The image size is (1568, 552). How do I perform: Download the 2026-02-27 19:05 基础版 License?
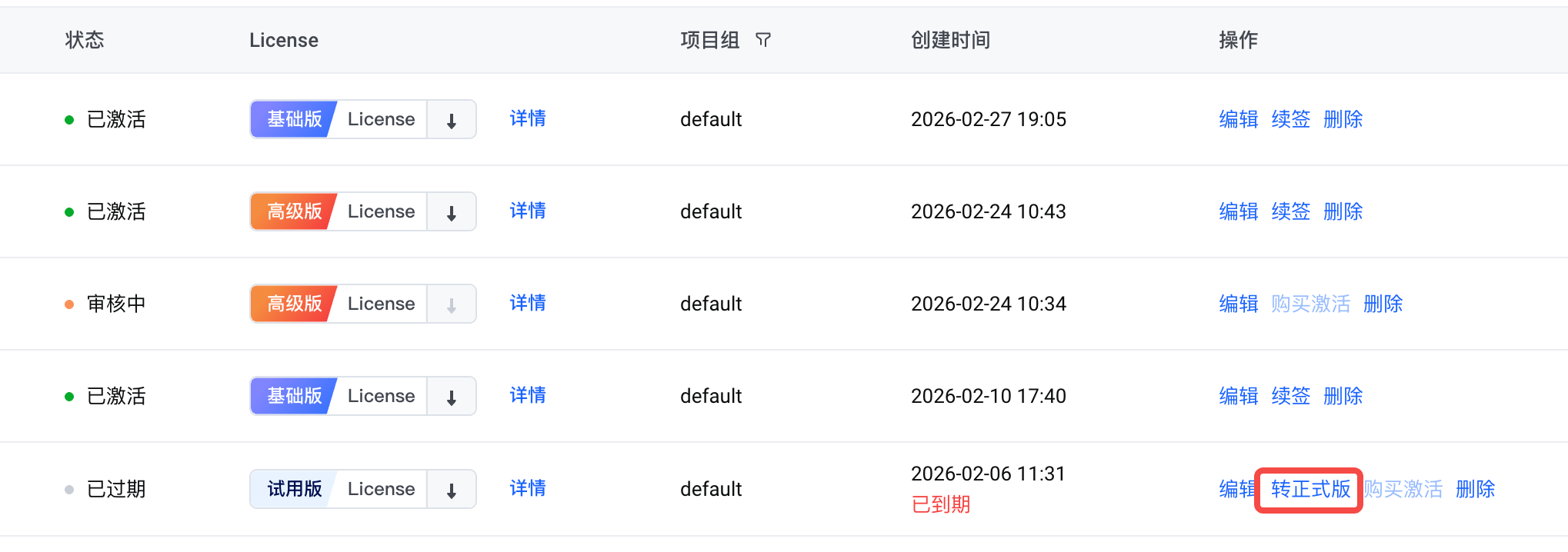452,120
